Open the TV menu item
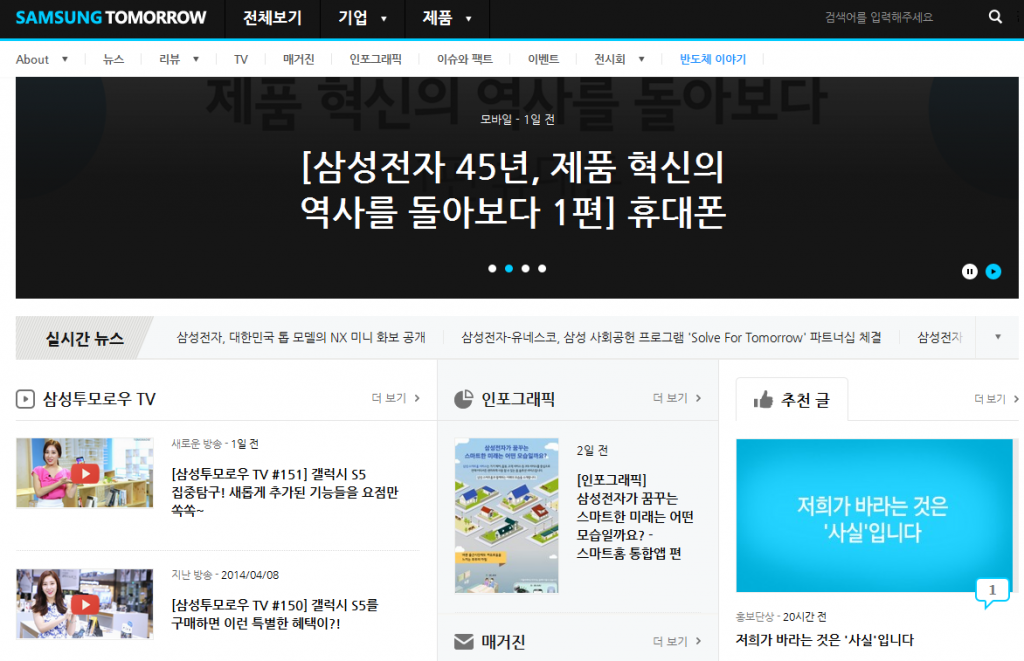Image resolution: width=1024 pixels, height=661 pixels. point(241,59)
